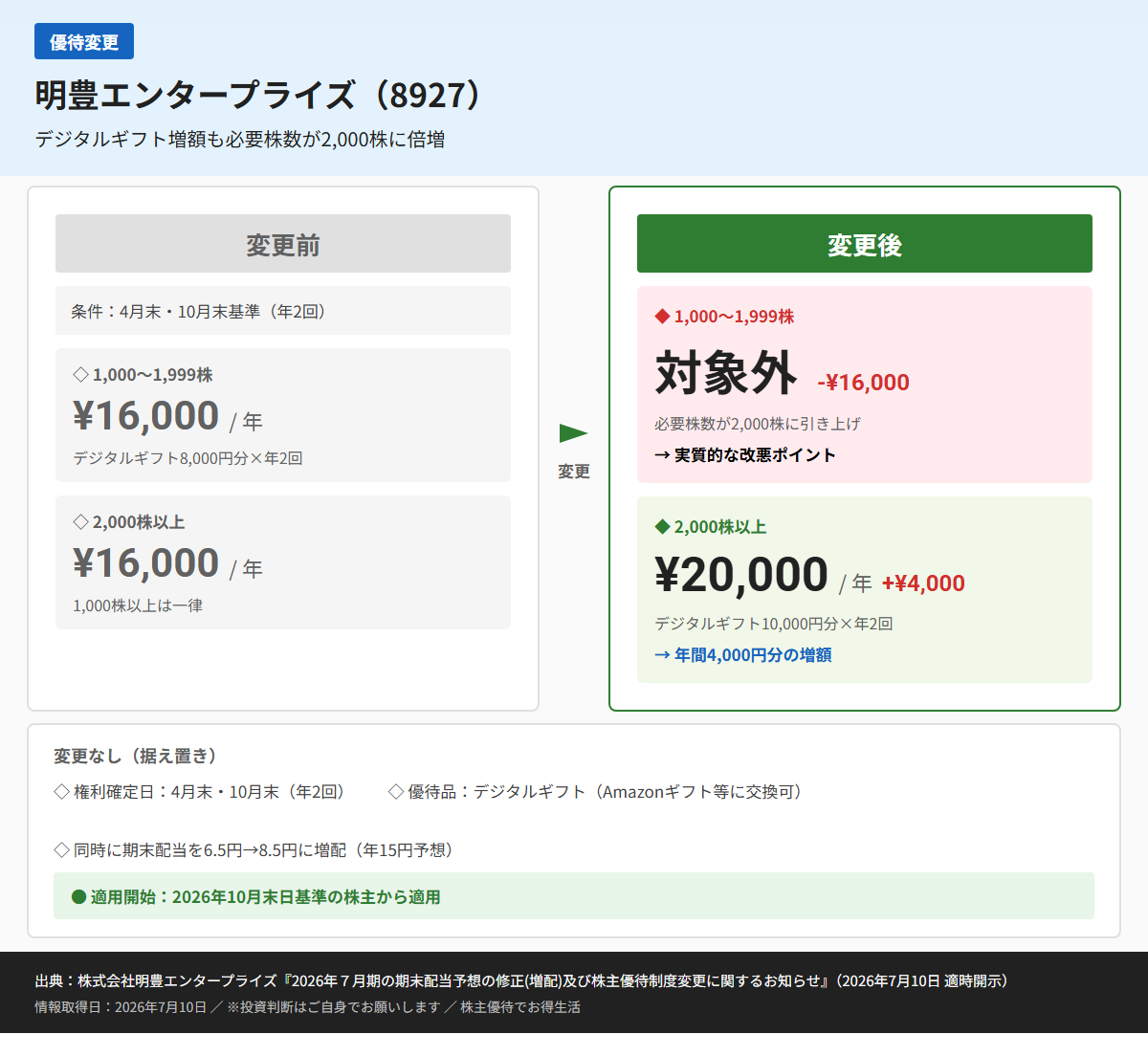Image resolution: width=1148 pixels, height=1056 pixels.
Task: Click the 優待変更 blue badge
Action: tap(84, 42)
